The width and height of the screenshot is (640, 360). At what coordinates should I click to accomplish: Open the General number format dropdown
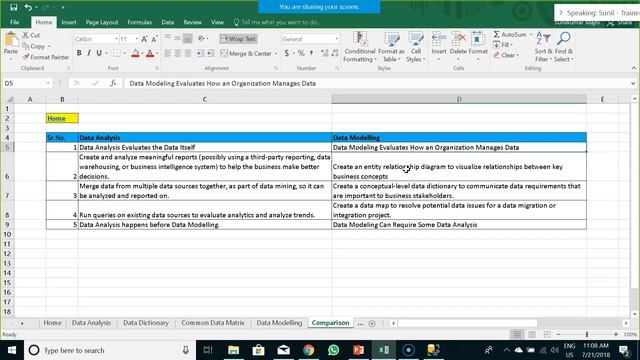click(x=337, y=39)
